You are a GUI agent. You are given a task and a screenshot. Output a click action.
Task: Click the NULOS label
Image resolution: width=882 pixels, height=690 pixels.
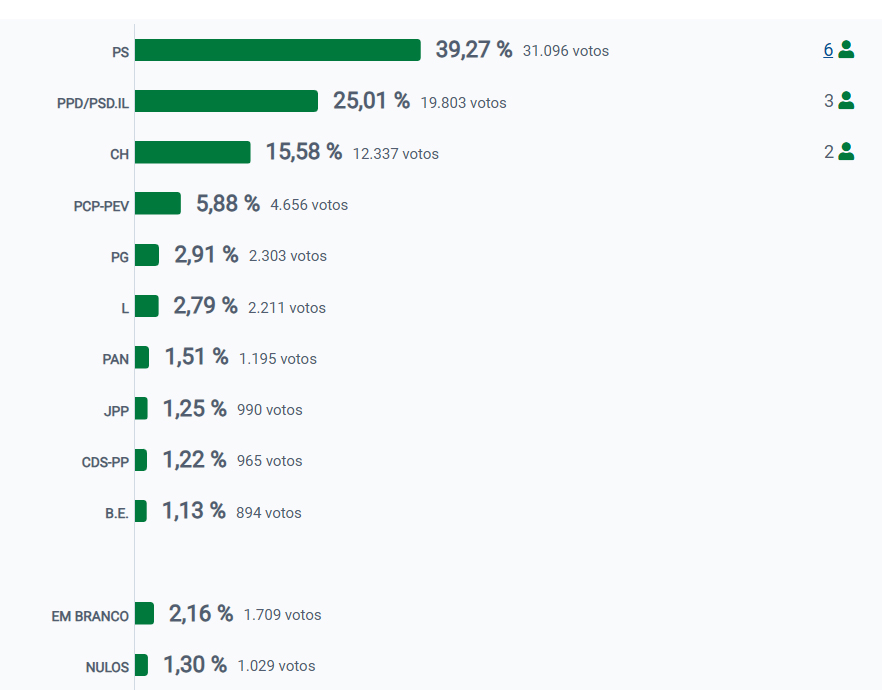108,667
